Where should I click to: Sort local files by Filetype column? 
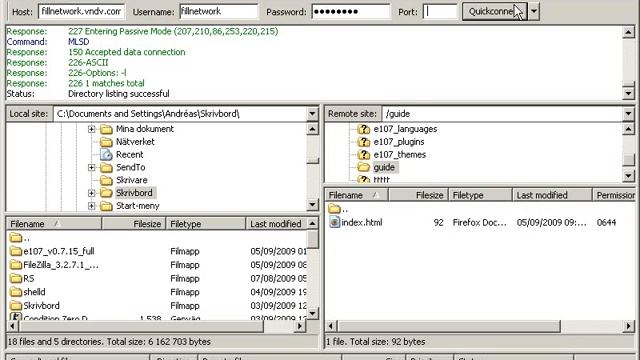click(x=206, y=224)
